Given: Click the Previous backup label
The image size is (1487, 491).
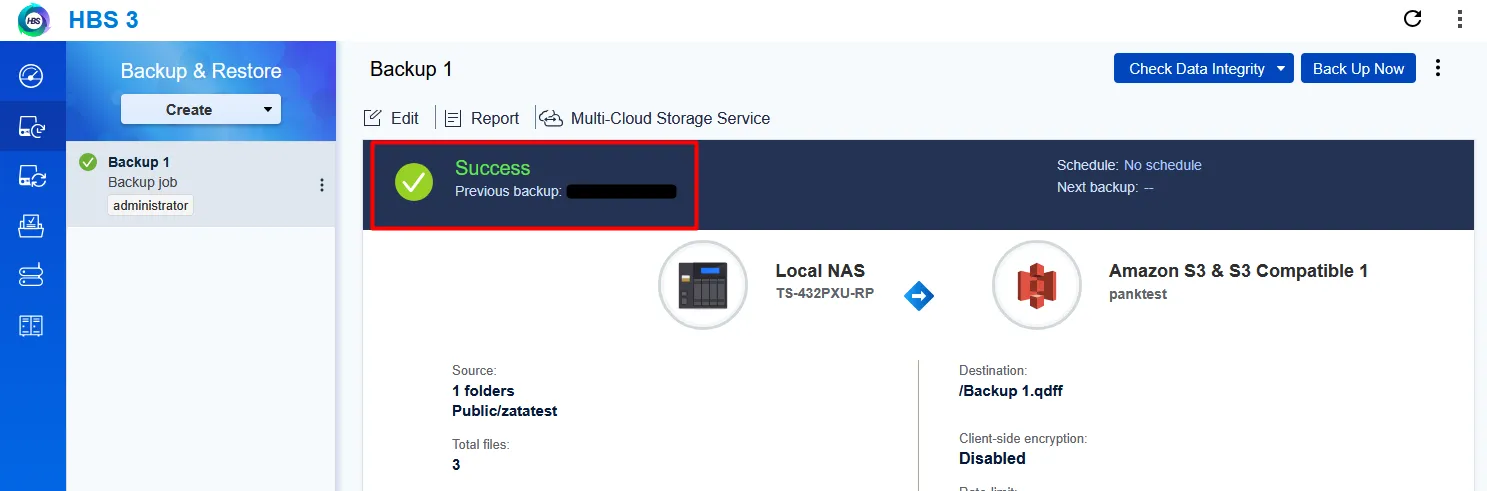Looking at the screenshot, I should click(x=509, y=191).
